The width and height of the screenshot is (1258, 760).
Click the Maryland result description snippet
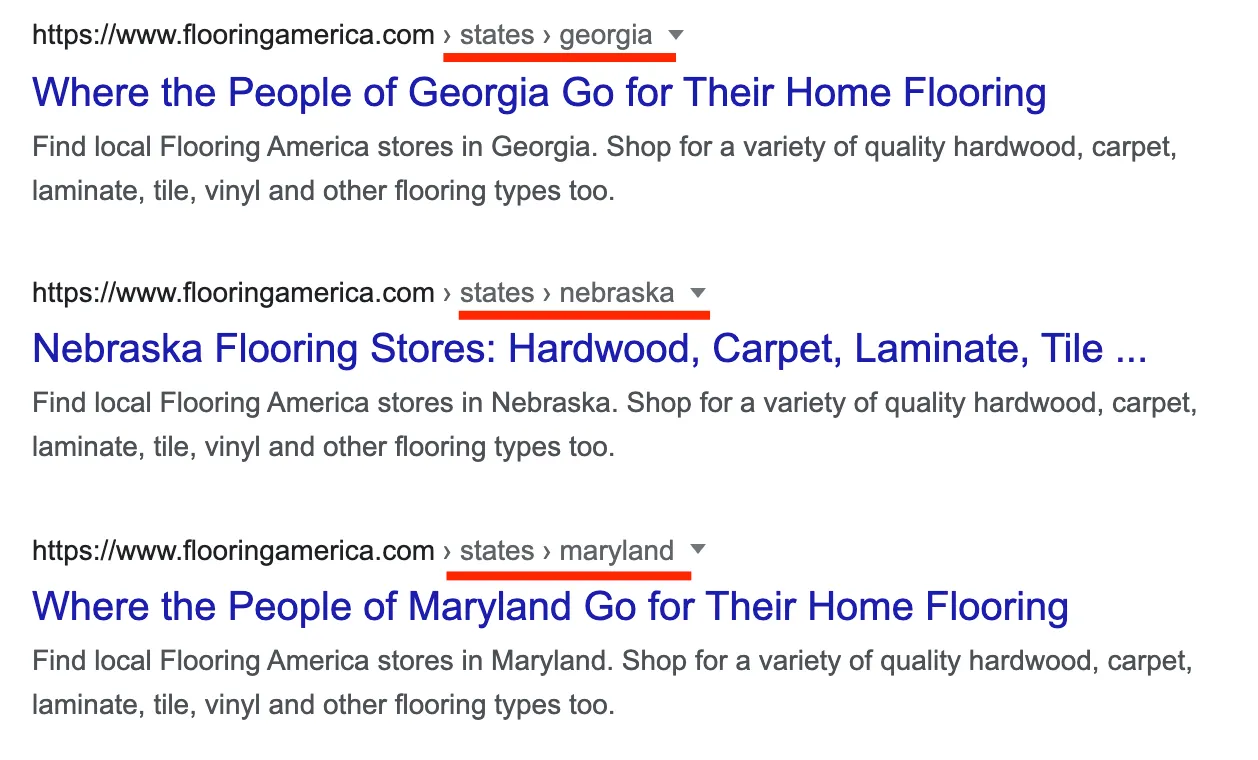click(612, 682)
